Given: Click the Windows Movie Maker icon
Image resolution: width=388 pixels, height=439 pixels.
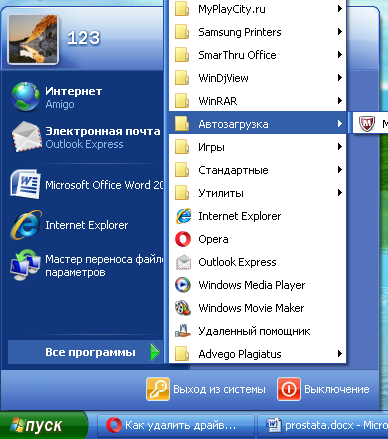Looking at the screenshot, I should click(x=183, y=308).
